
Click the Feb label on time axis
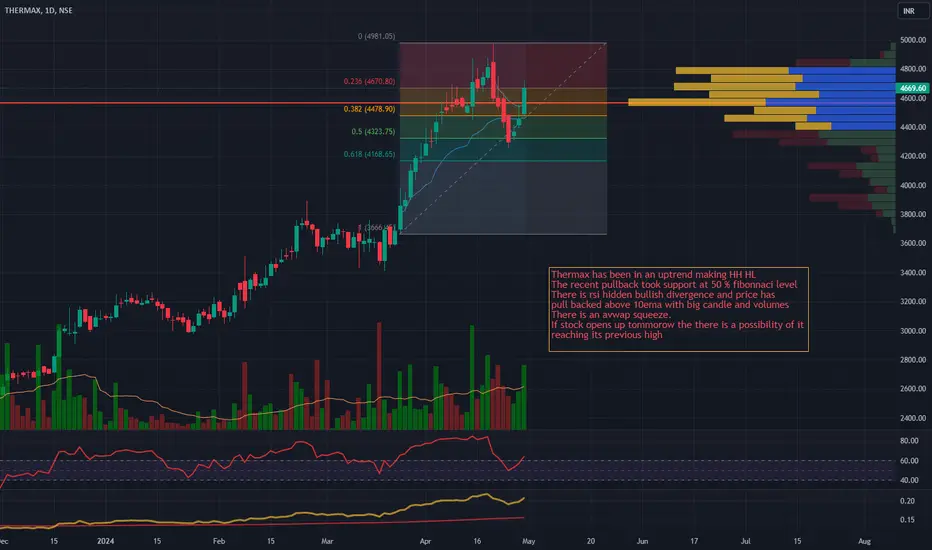[x=219, y=541]
